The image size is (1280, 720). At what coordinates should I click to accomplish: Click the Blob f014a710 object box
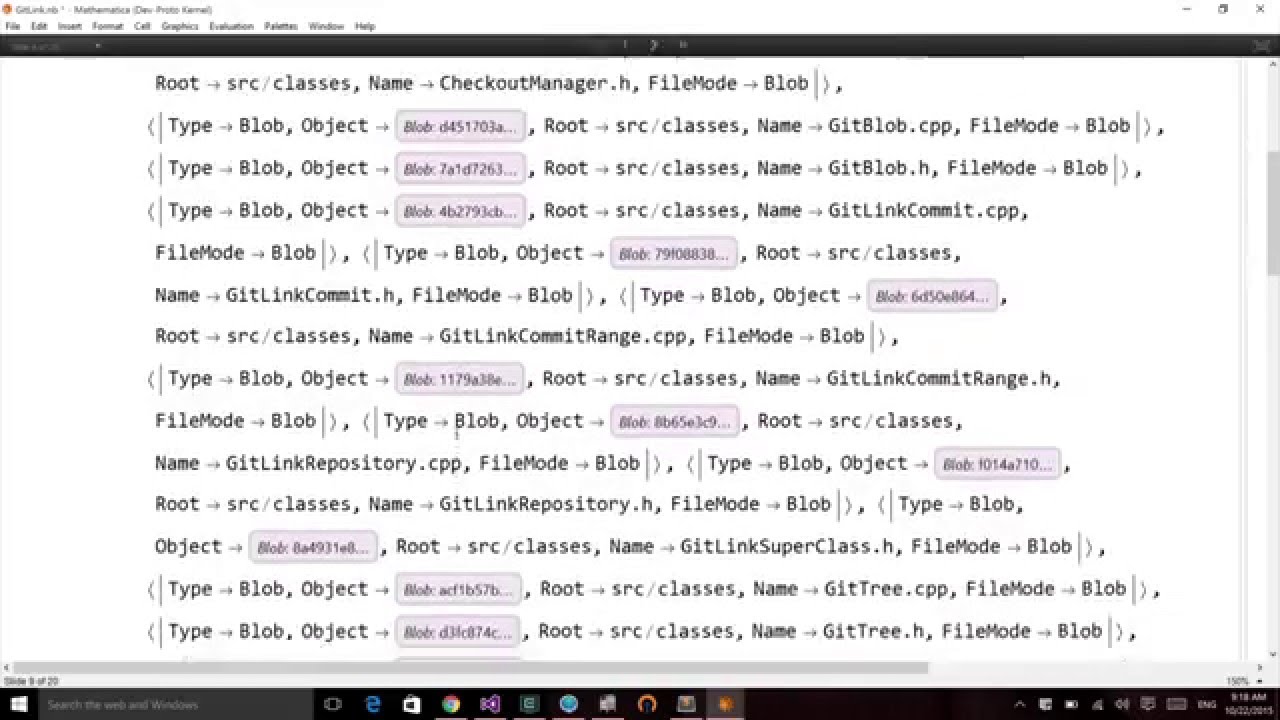pos(998,464)
